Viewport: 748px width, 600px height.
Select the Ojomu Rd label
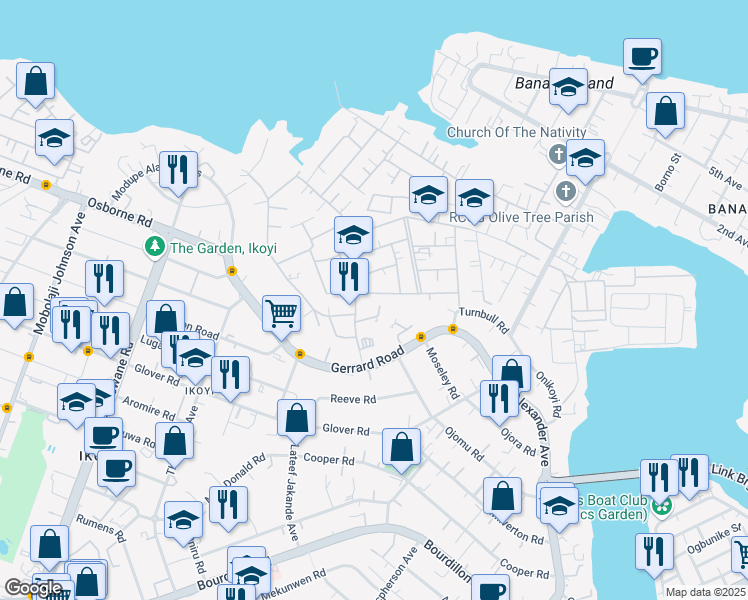pos(464,444)
